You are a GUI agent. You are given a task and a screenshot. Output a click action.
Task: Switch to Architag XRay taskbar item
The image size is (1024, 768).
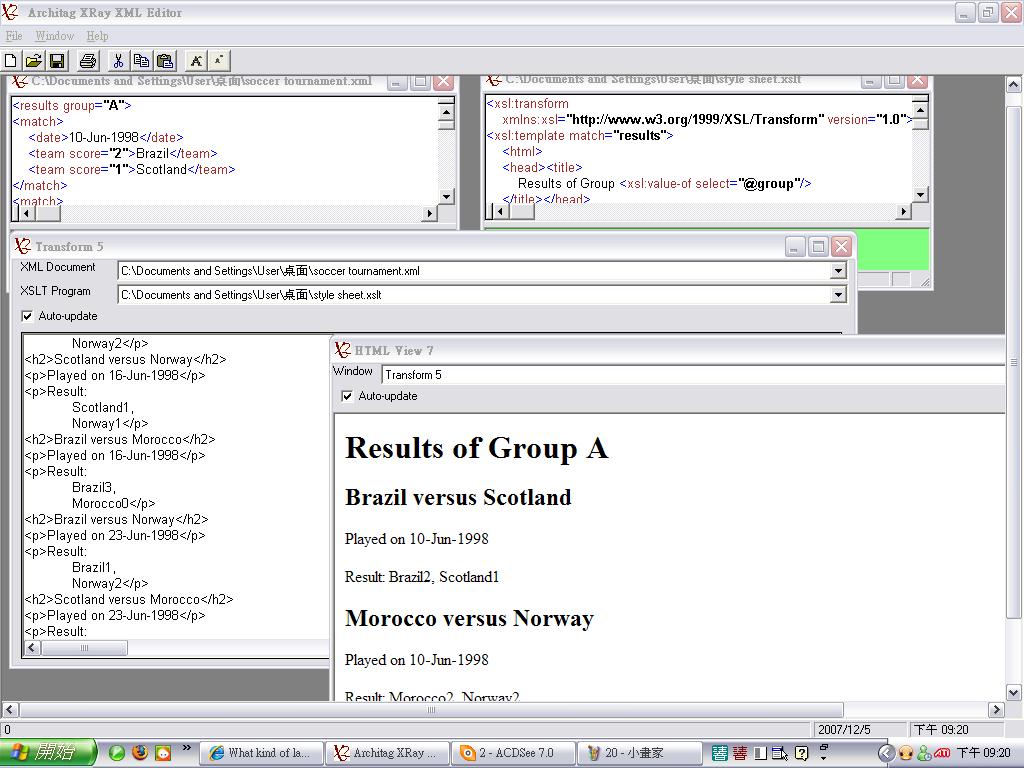click(388, 753)
